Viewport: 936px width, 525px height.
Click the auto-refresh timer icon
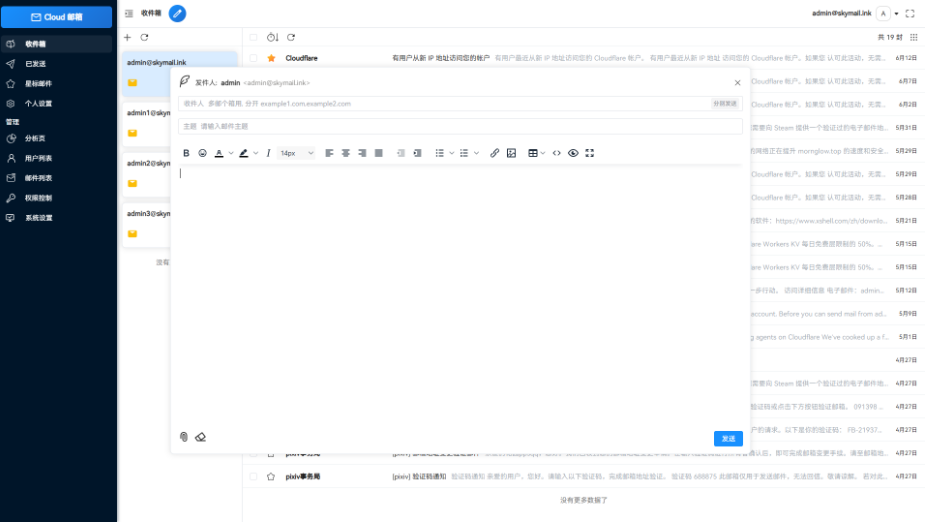pyautogui.click(x=275, y=38)
